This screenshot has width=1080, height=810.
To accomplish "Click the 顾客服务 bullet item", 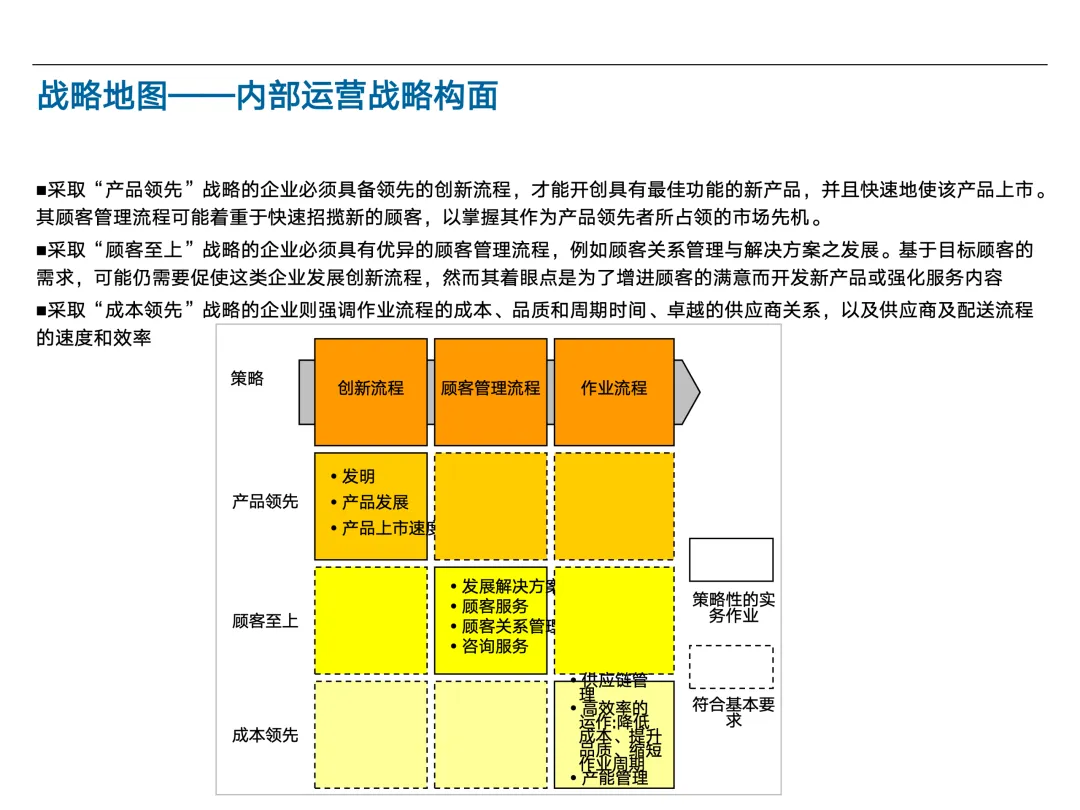I will pos(489,606).
